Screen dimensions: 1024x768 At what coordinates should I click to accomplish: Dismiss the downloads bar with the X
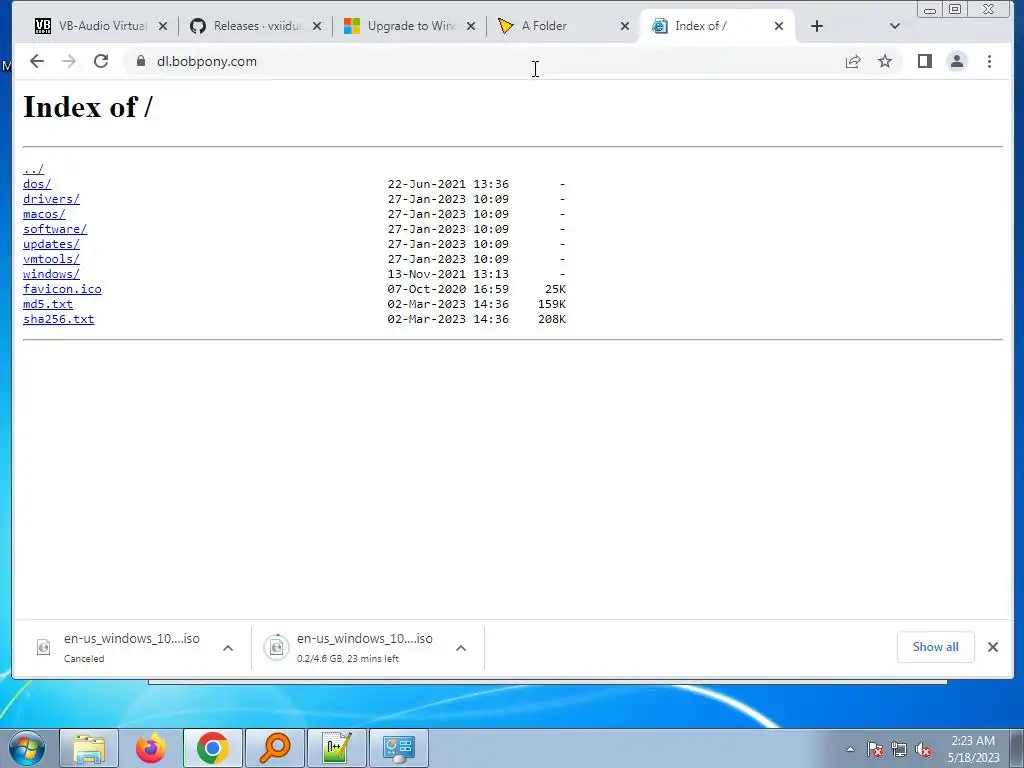click(993, 647)
